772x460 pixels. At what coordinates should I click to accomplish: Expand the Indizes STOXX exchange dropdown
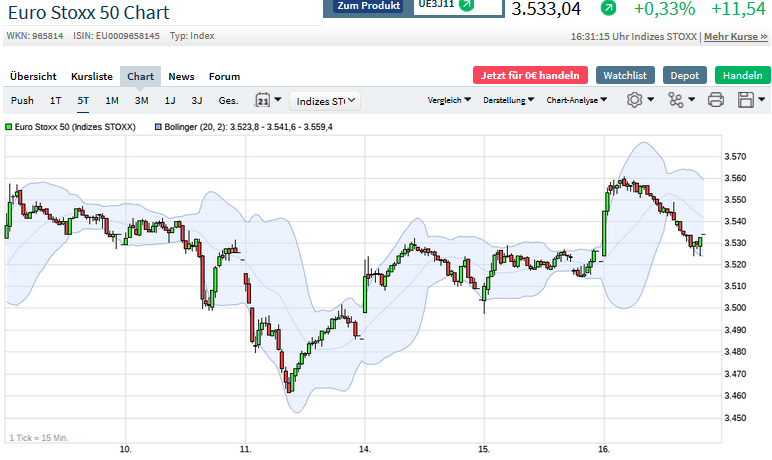(325, 100)
